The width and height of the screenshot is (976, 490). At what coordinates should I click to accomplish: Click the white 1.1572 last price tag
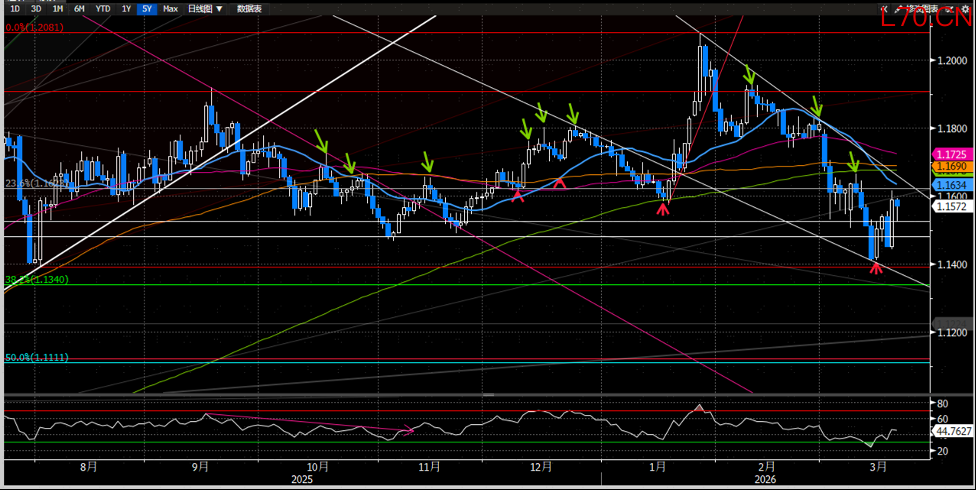click(x=948, y=207)
